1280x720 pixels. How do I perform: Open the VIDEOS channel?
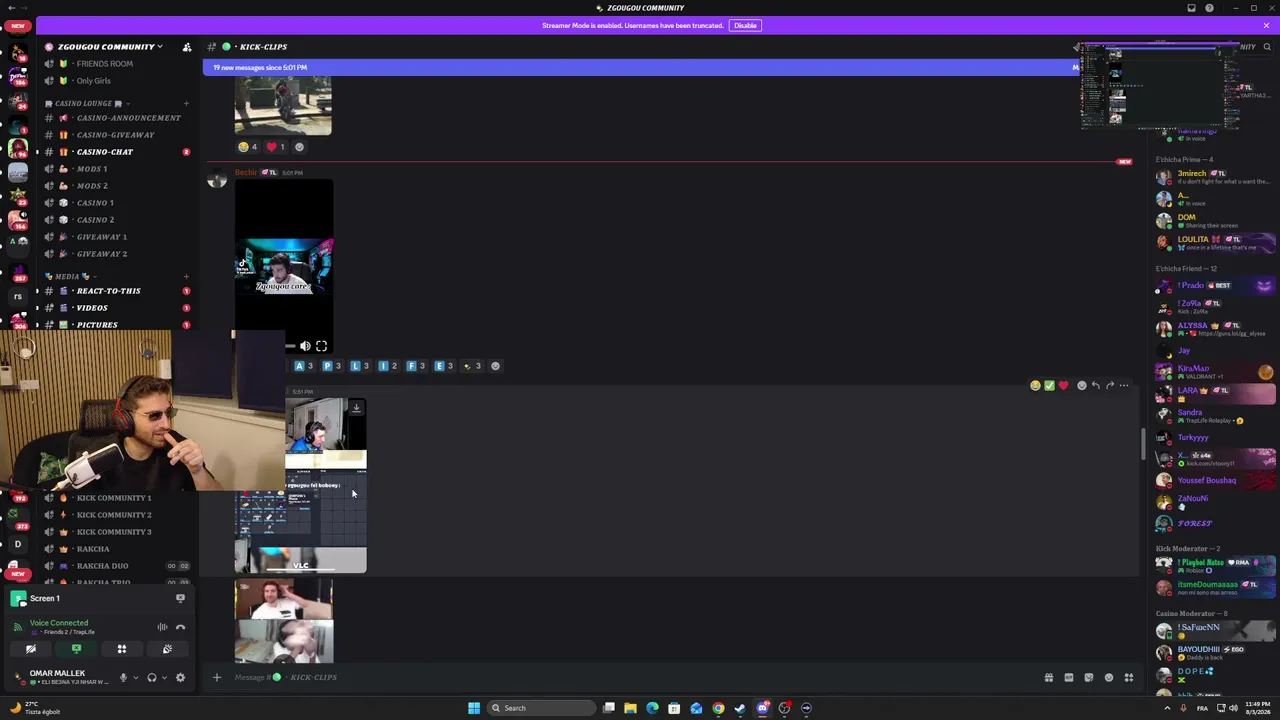116,308
